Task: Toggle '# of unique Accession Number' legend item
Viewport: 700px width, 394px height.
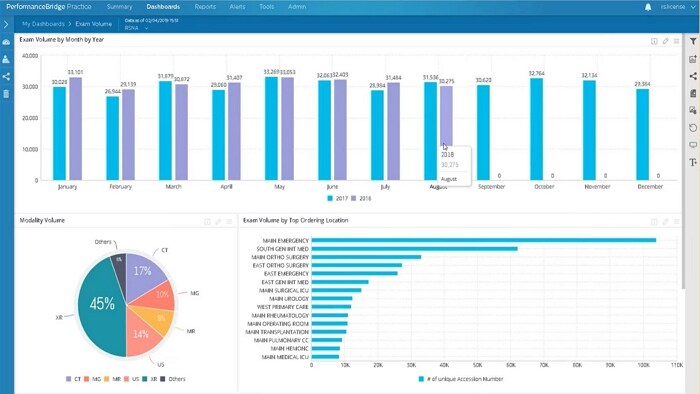Action: click(461, 379)
